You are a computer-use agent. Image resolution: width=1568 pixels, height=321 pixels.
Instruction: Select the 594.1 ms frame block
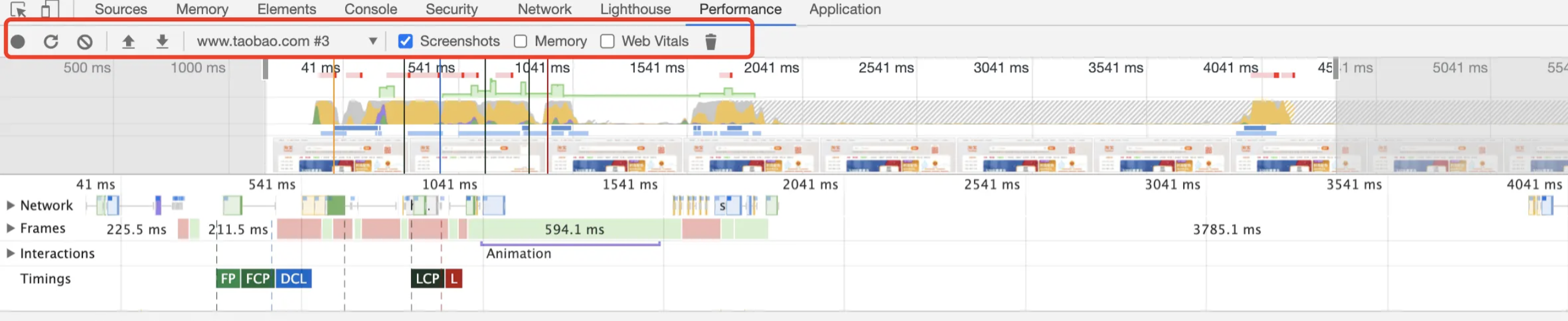click(573, 230)
